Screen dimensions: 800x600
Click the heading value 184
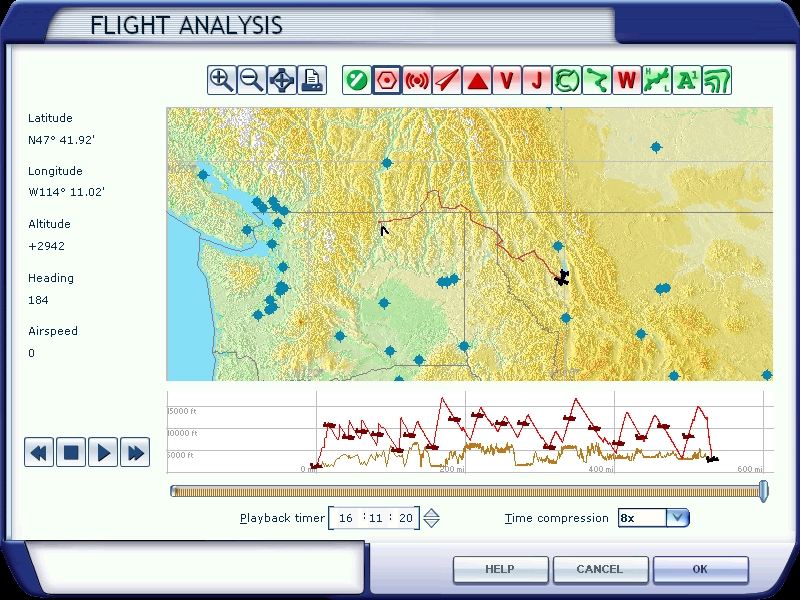[x=38, y=300]
